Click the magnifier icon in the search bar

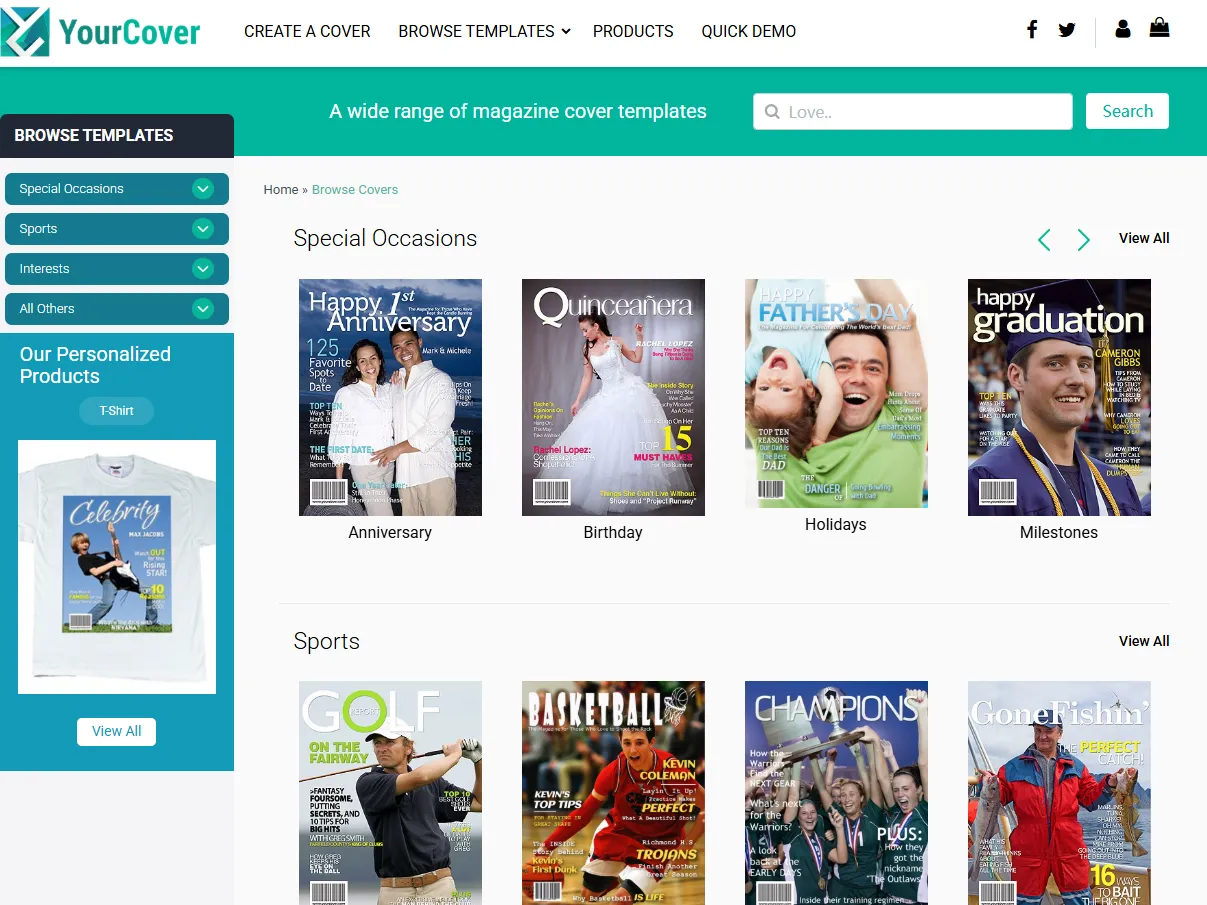772,111
